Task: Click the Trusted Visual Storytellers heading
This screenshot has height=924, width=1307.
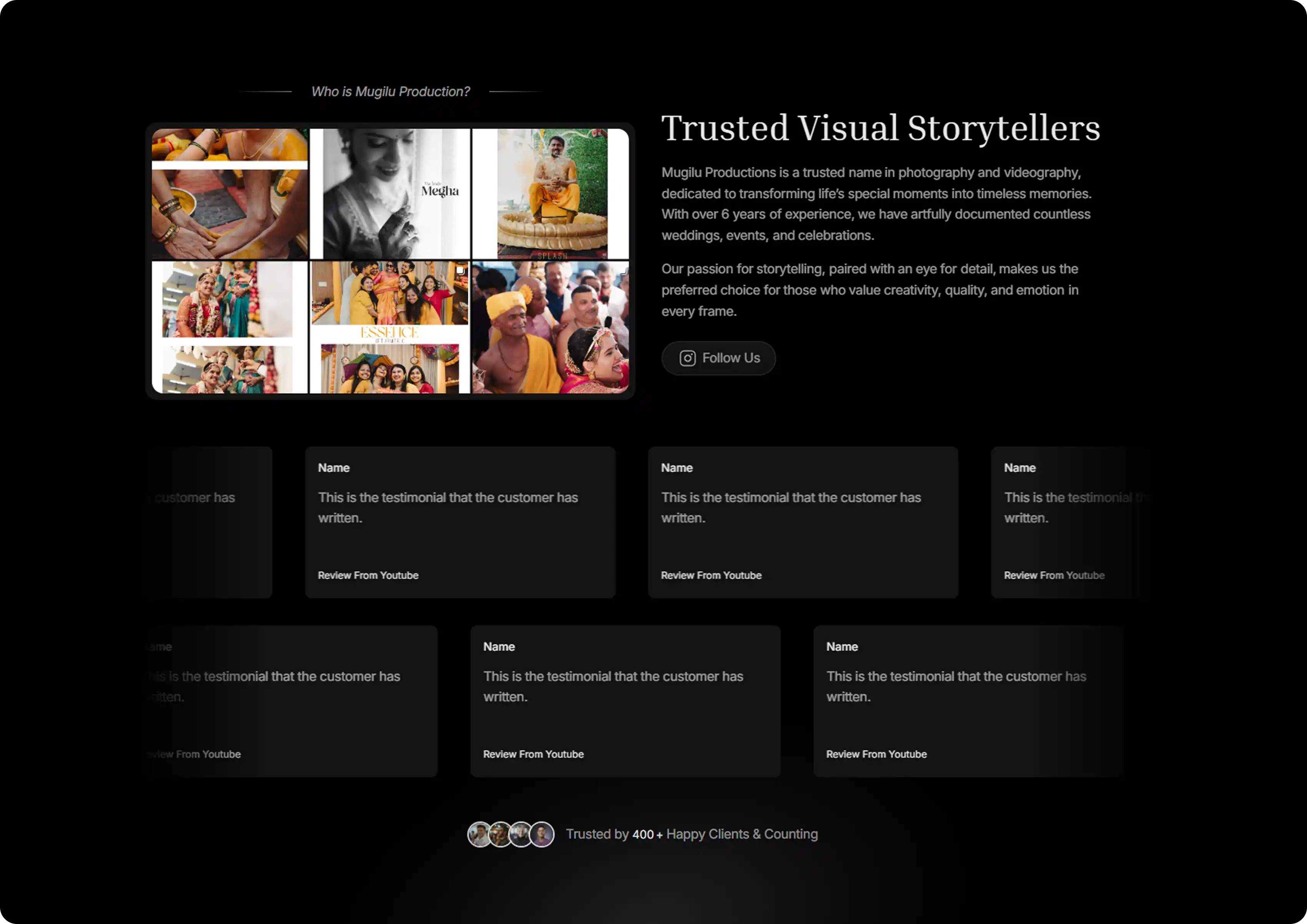Action: tap(881, 128)
